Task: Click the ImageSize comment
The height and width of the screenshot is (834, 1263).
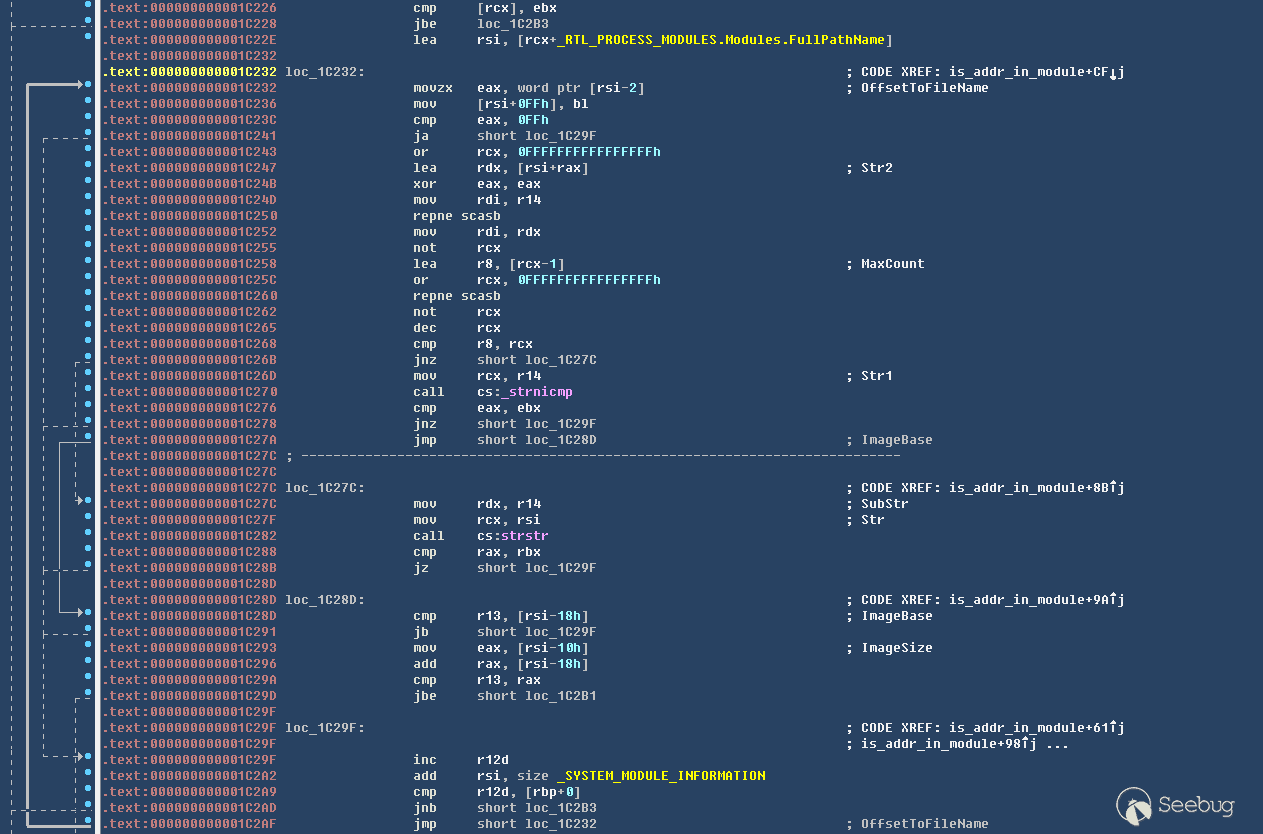Action: tap(897, 648)
